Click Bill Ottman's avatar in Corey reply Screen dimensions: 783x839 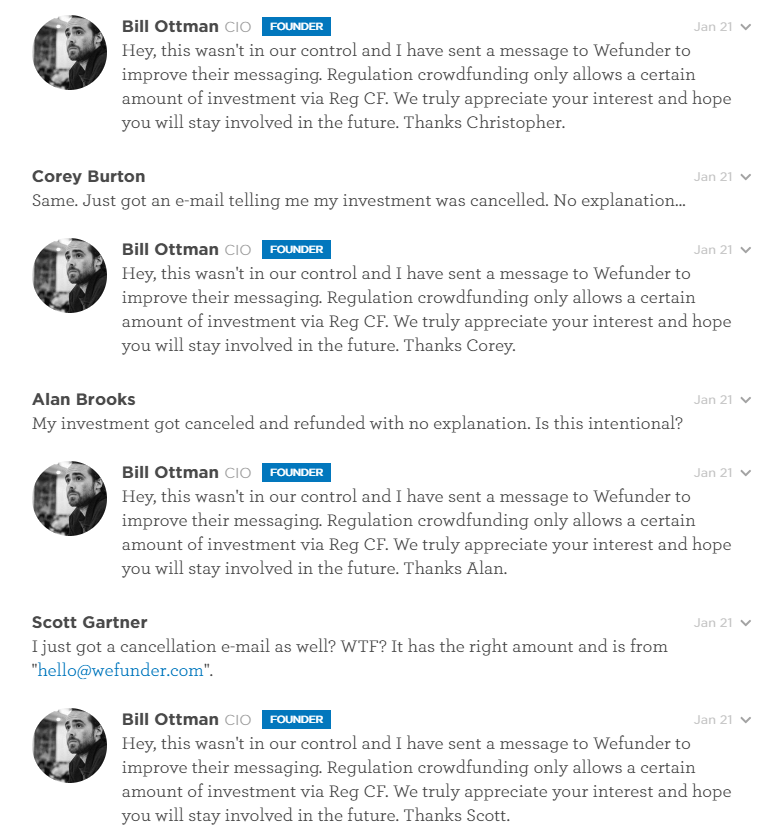(70, 276)
